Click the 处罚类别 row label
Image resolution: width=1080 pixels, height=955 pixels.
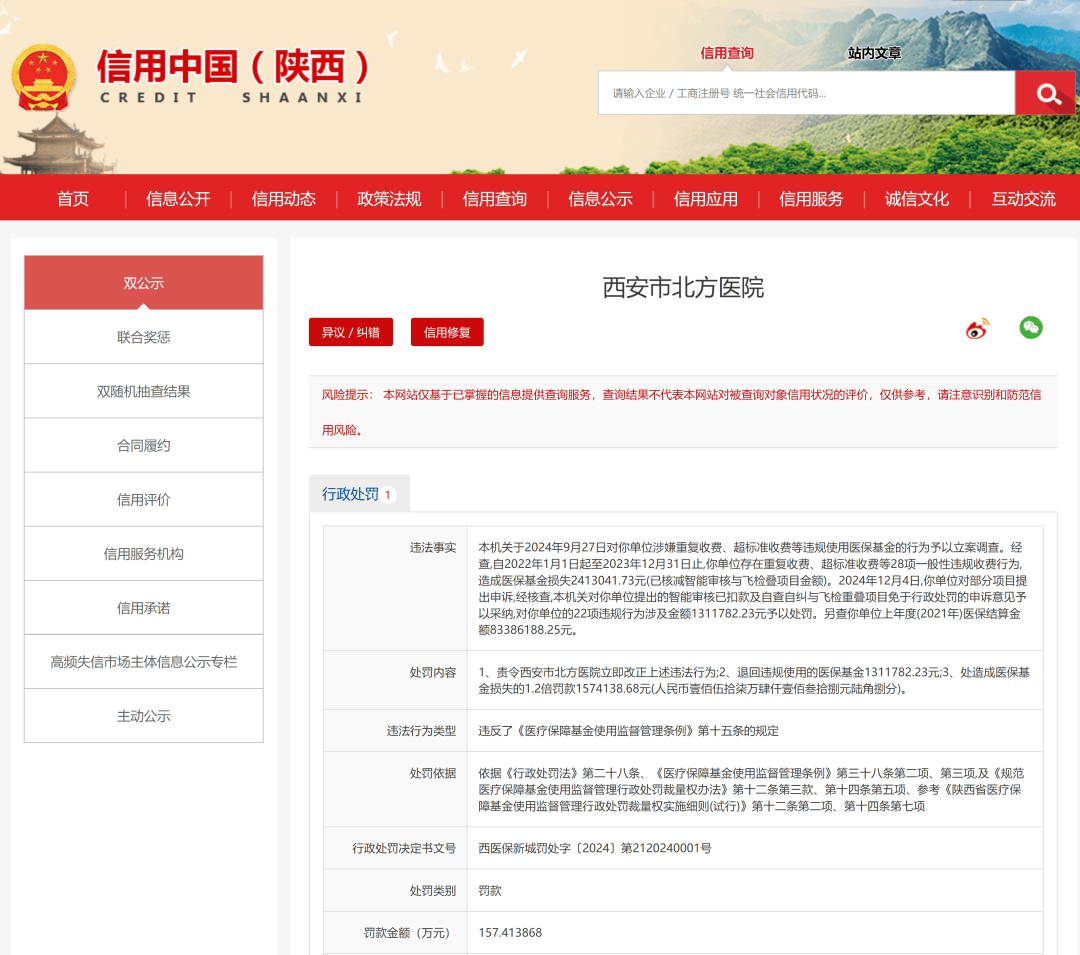point(433,891)
